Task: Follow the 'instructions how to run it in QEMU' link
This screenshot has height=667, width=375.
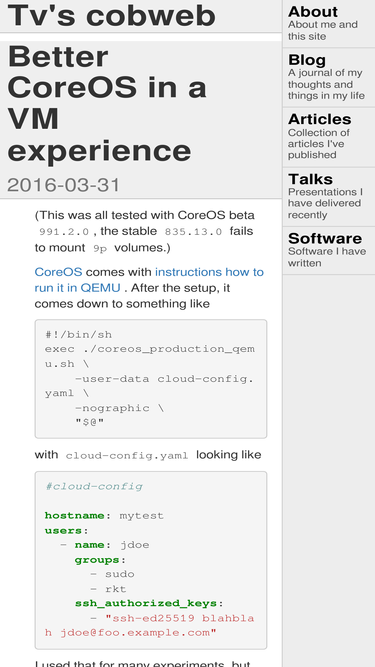Action: (x=149, y=280)
